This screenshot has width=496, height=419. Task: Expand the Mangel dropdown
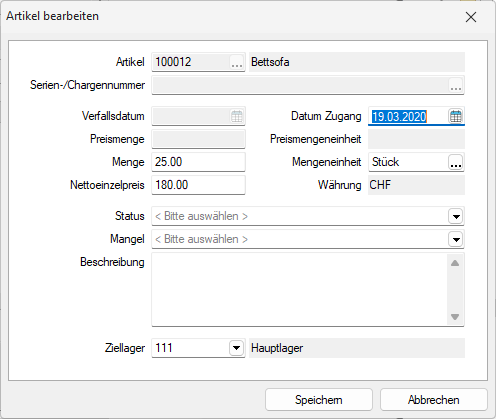click(456, 239)
